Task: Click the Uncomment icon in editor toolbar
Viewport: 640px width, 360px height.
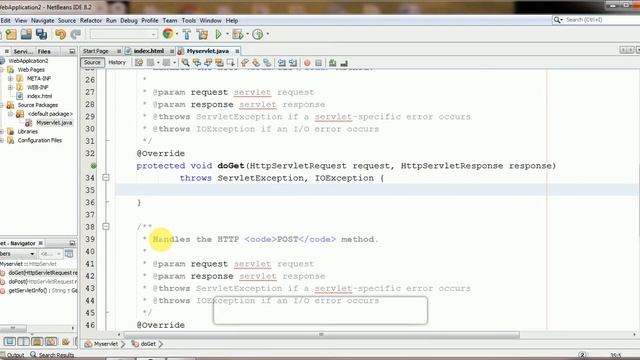Action: pos(344,63)
